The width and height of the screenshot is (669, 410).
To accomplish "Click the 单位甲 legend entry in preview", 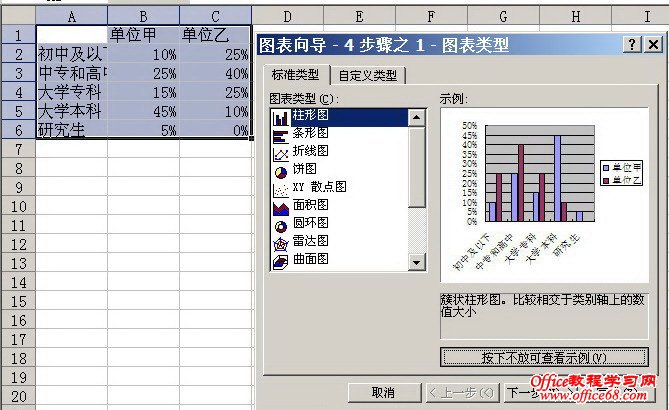I will (622, 167).
